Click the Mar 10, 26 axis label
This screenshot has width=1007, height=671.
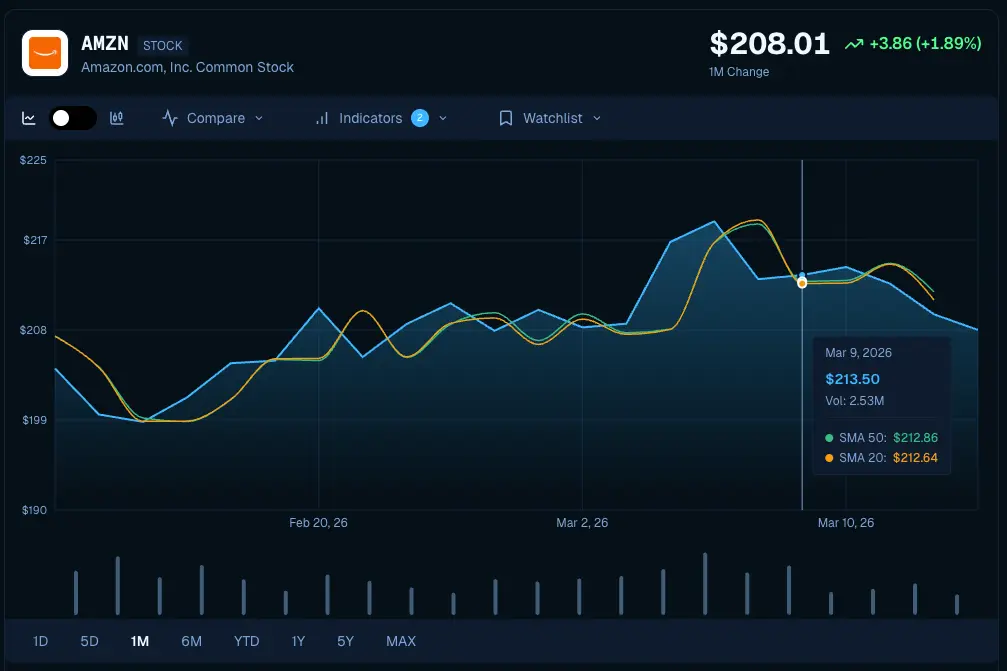pos(846,523)
